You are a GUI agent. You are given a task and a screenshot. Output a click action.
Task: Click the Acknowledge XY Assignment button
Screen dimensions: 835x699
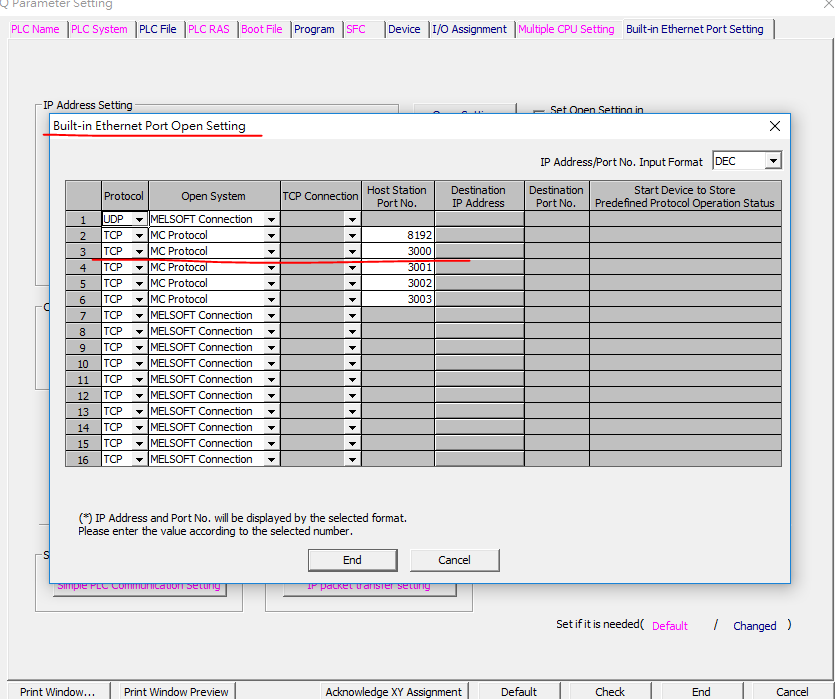[x=393, y=691]
